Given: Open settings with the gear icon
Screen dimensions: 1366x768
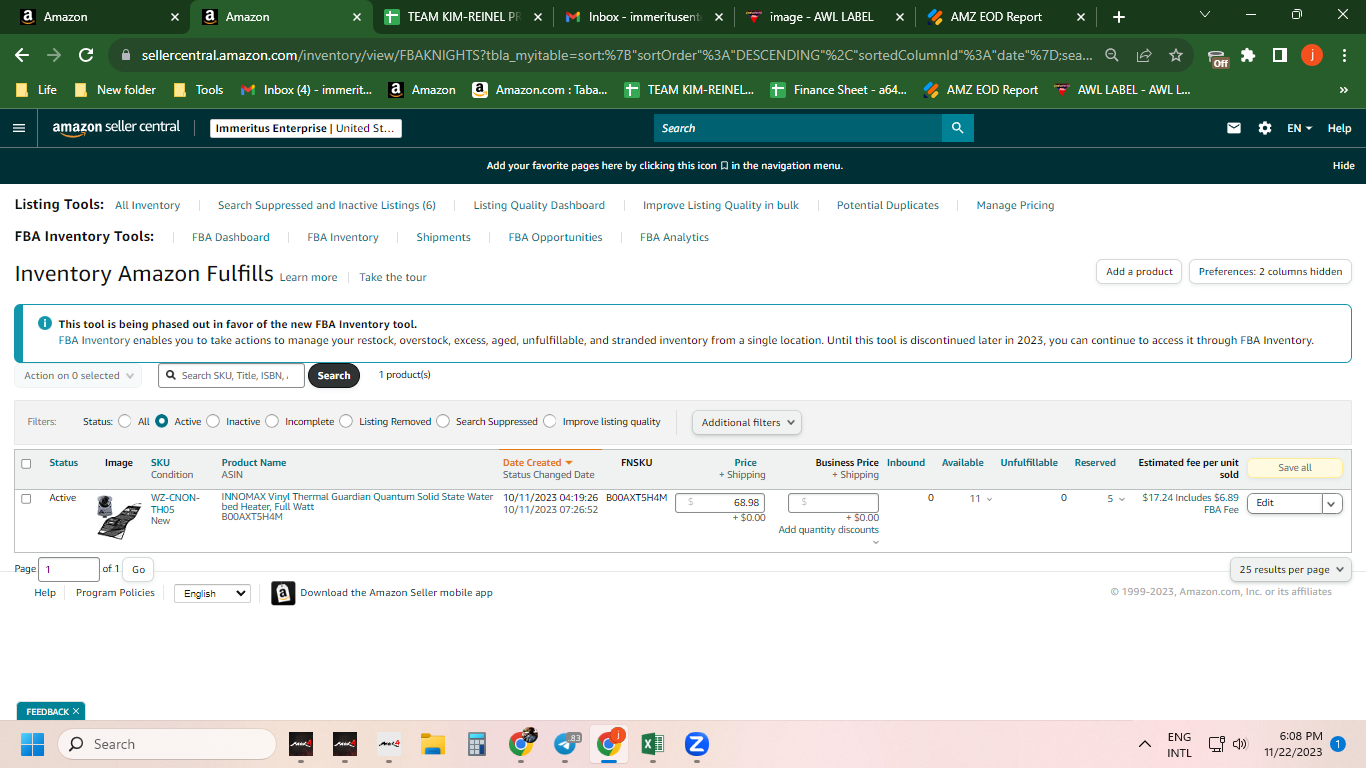Looking at the screenshot, I should tap(1265, 128).
